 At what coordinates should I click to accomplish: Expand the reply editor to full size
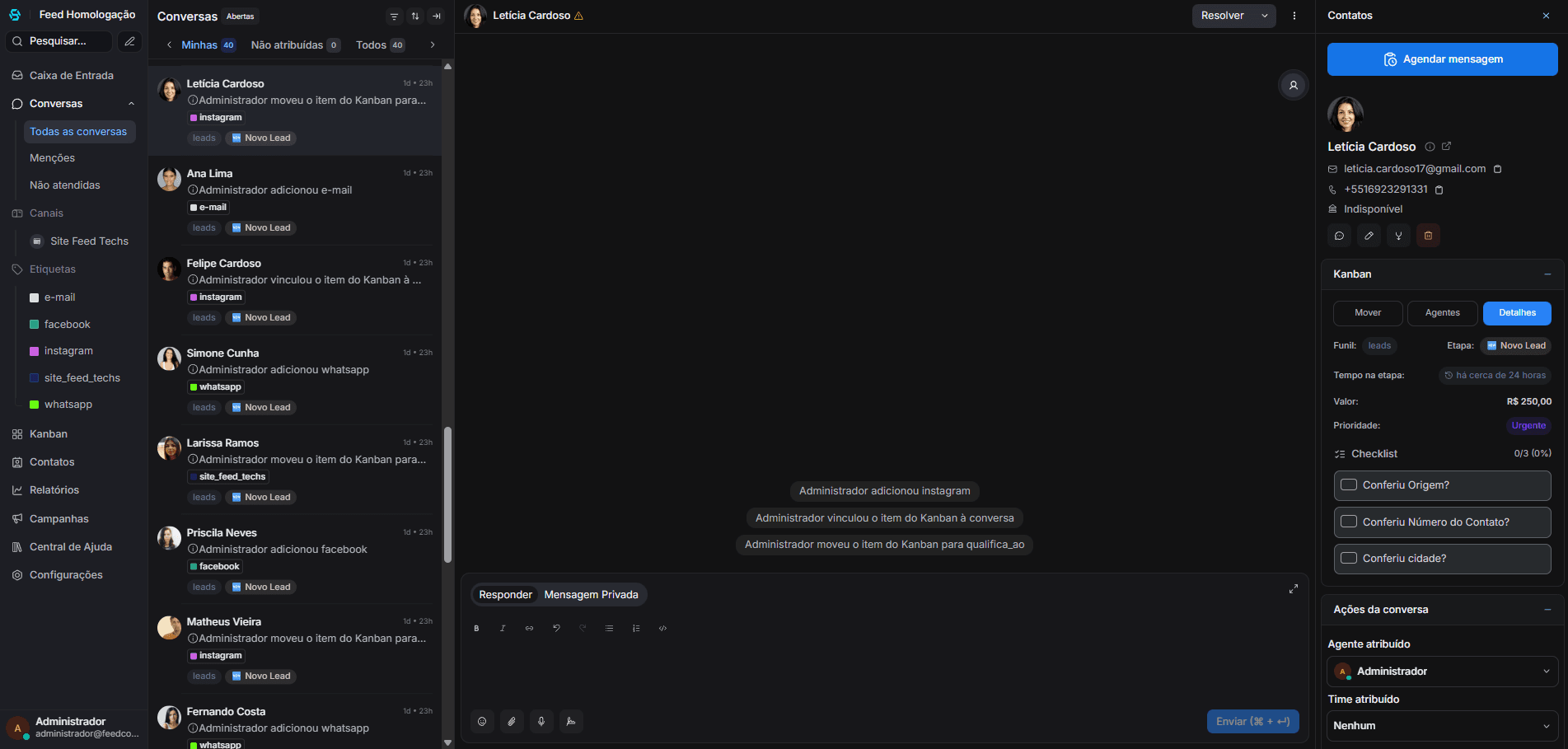coord(1294,589)
